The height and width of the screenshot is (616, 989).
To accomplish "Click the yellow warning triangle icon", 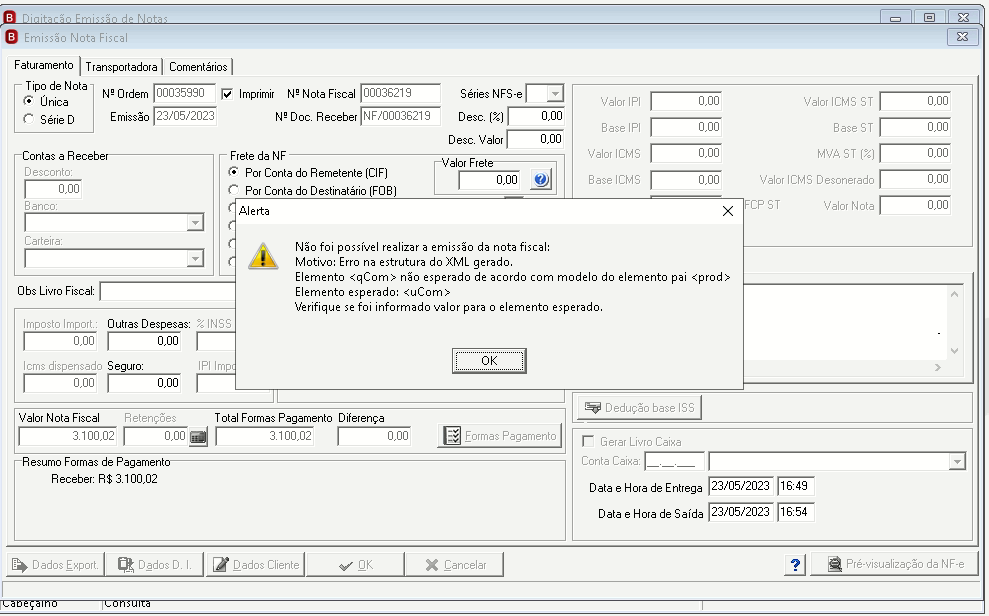I will click(263, 257).
